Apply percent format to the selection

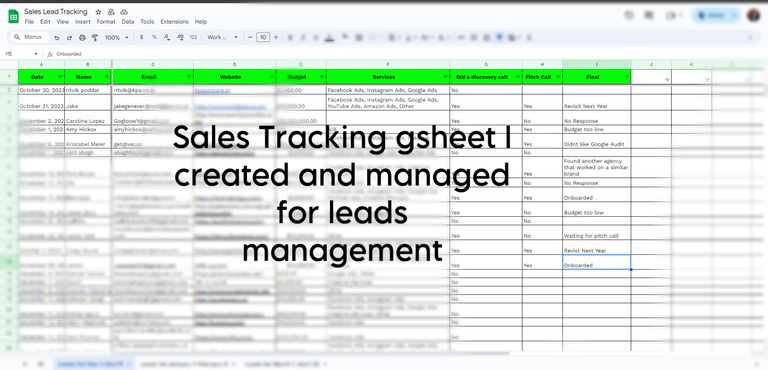154,37
